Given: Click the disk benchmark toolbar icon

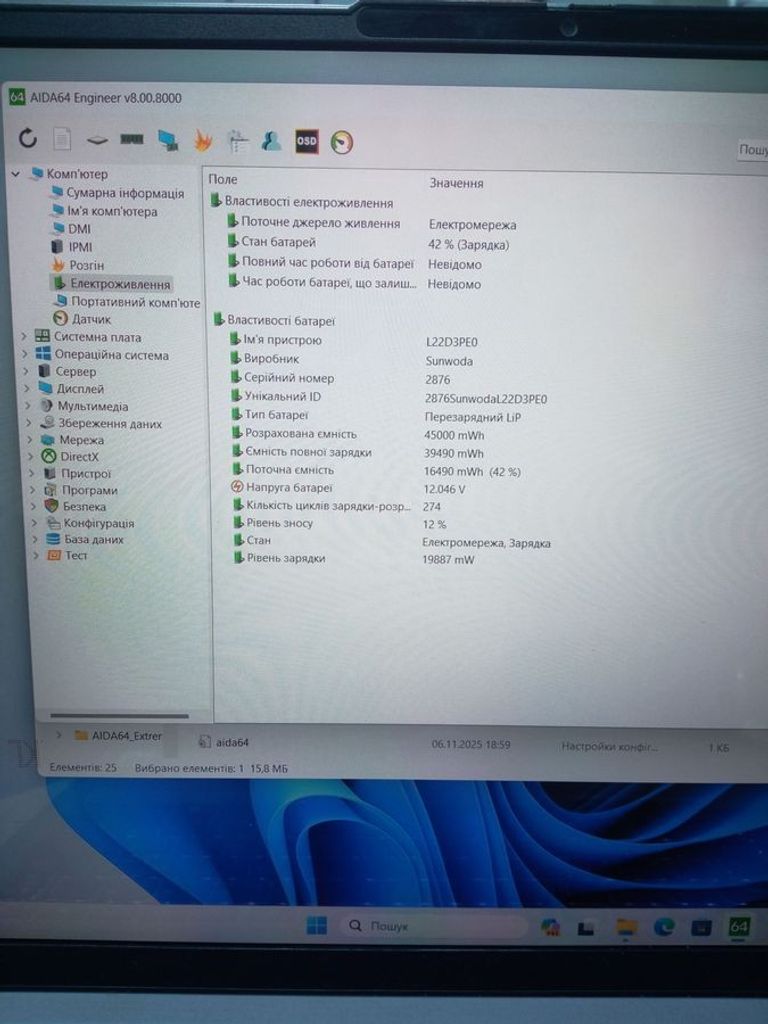Looking at the screenshot, I should point(97,140).
